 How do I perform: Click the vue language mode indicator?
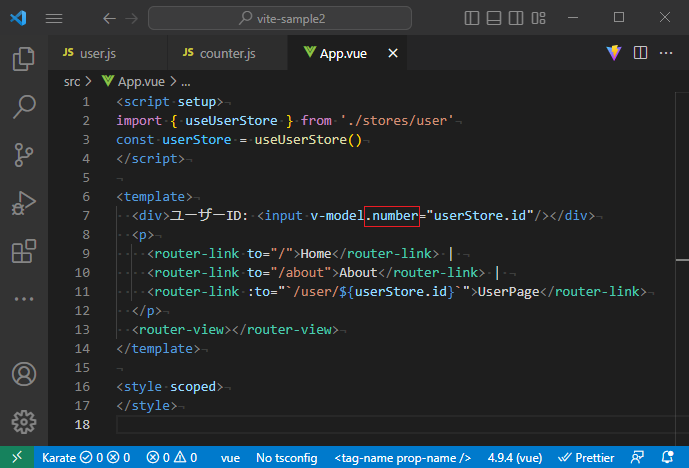tap(230, 458)
